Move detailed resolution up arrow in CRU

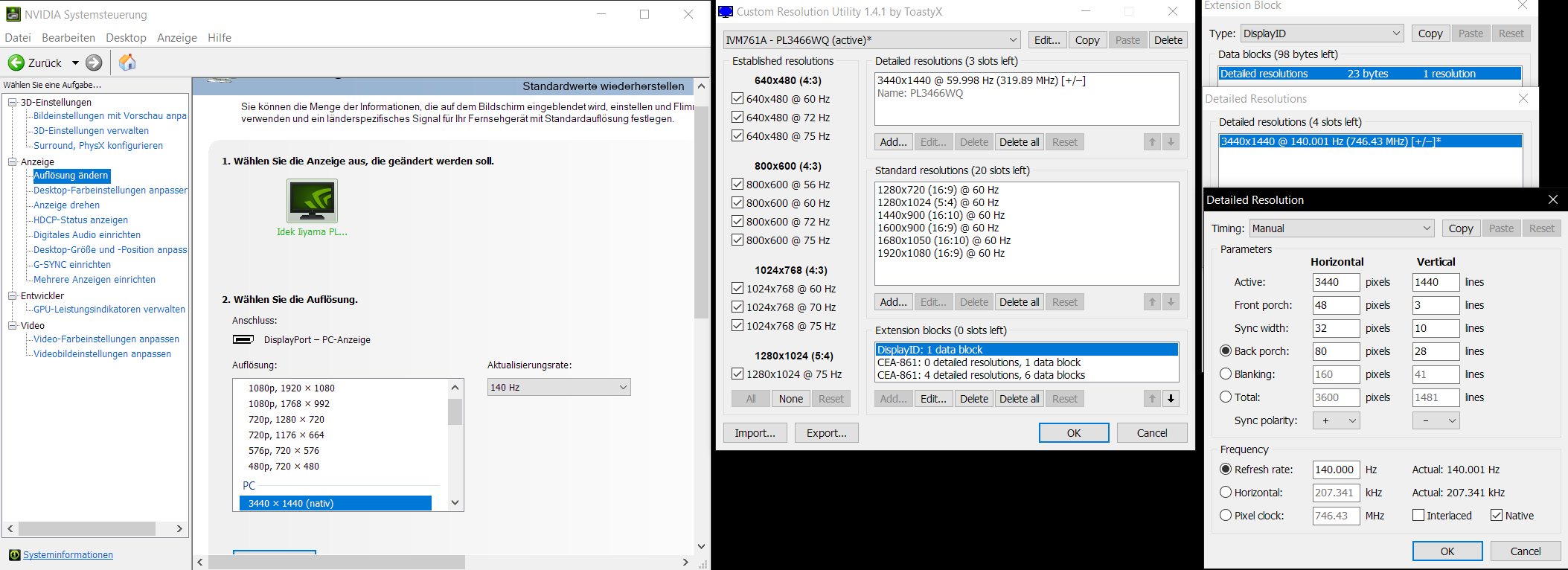point(1152,142)
